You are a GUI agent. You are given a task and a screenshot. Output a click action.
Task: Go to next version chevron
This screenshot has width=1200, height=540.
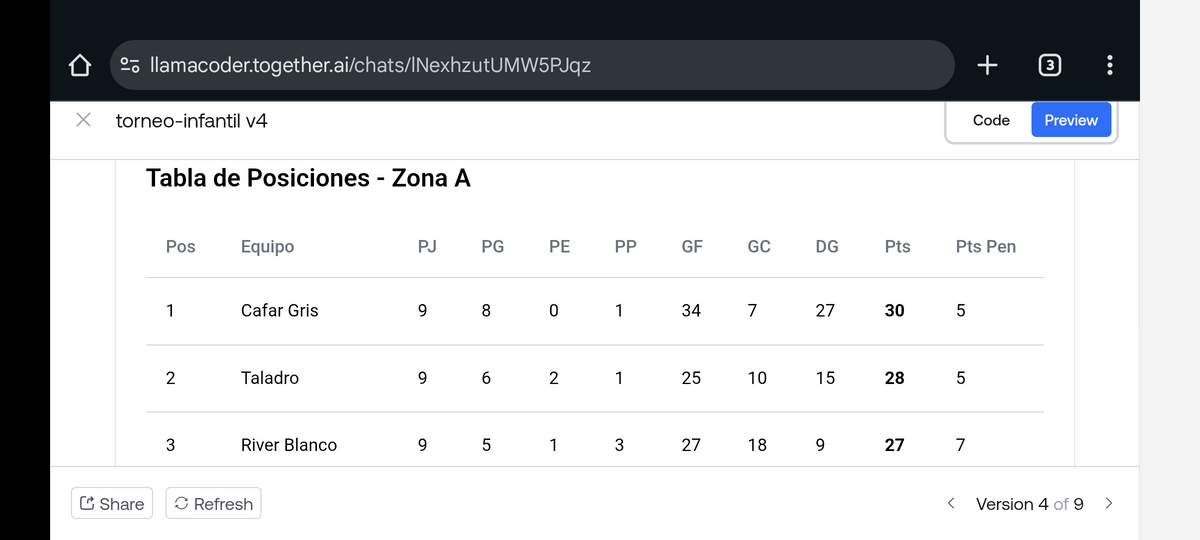(1108, 503)
